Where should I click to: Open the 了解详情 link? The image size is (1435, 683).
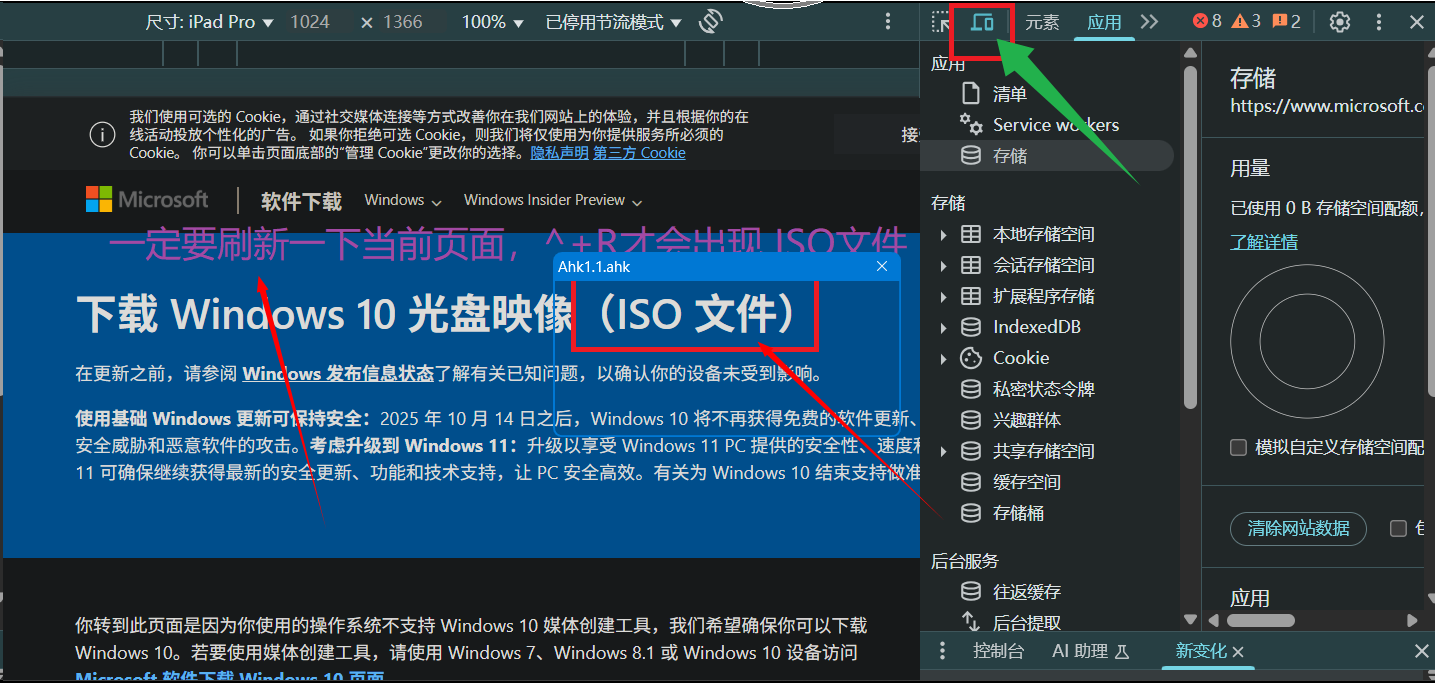click(1264, 243)
